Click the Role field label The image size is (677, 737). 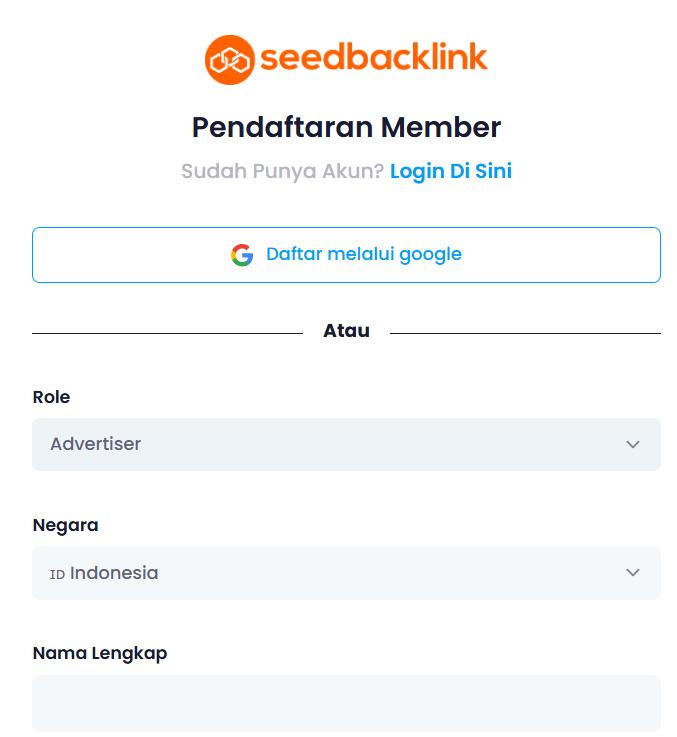coord(51,397)
